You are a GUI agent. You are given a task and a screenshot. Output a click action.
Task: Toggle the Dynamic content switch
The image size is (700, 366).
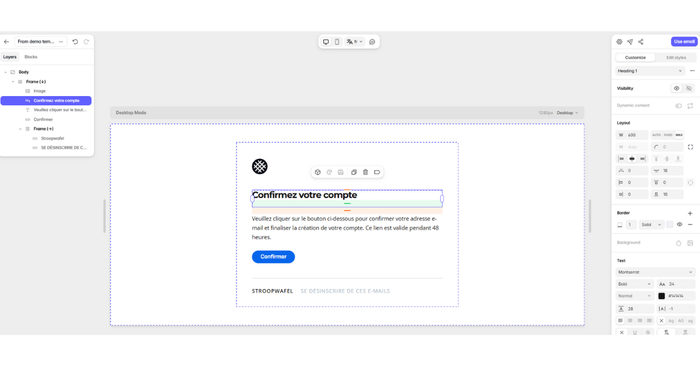point(679,106)
